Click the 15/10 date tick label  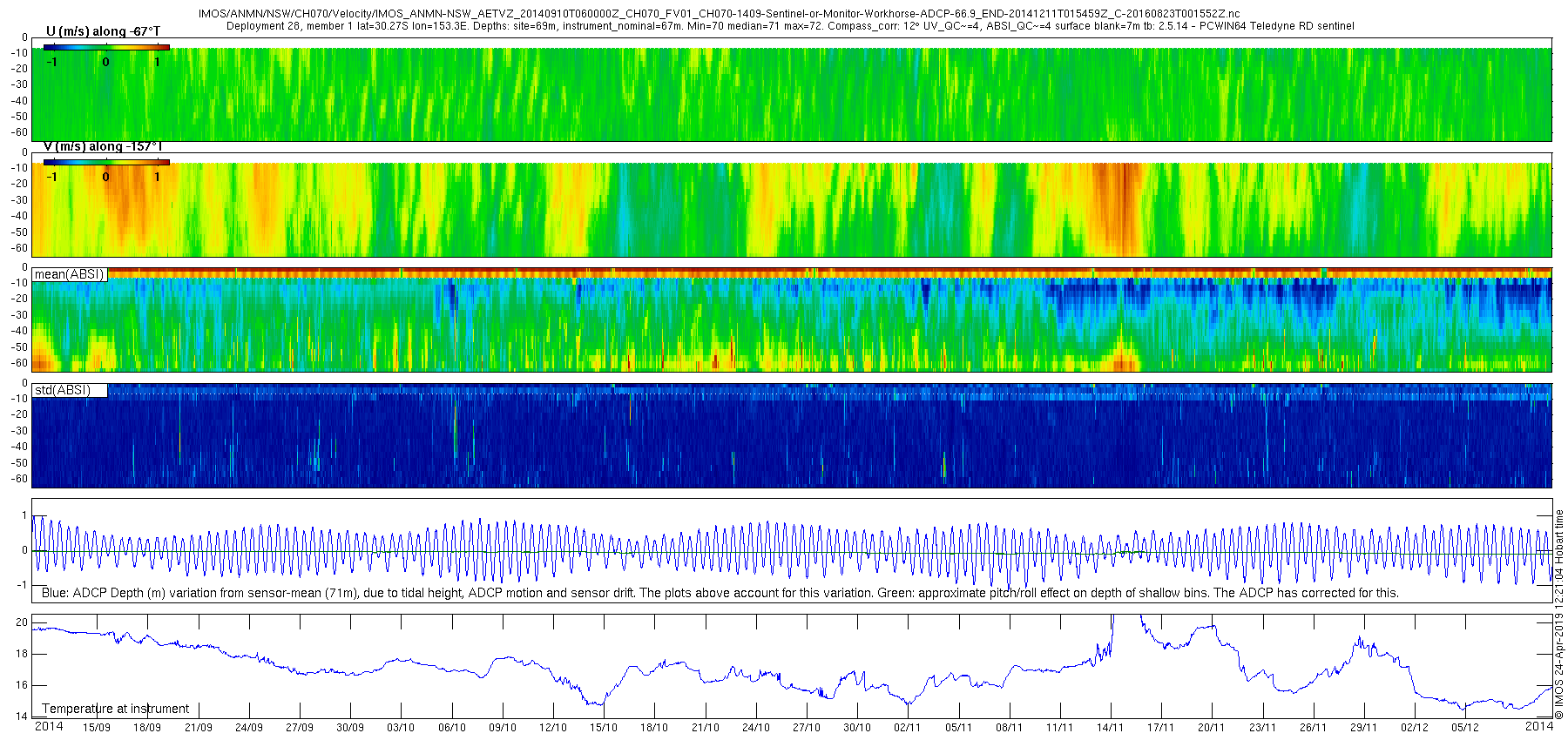point(603,728)
